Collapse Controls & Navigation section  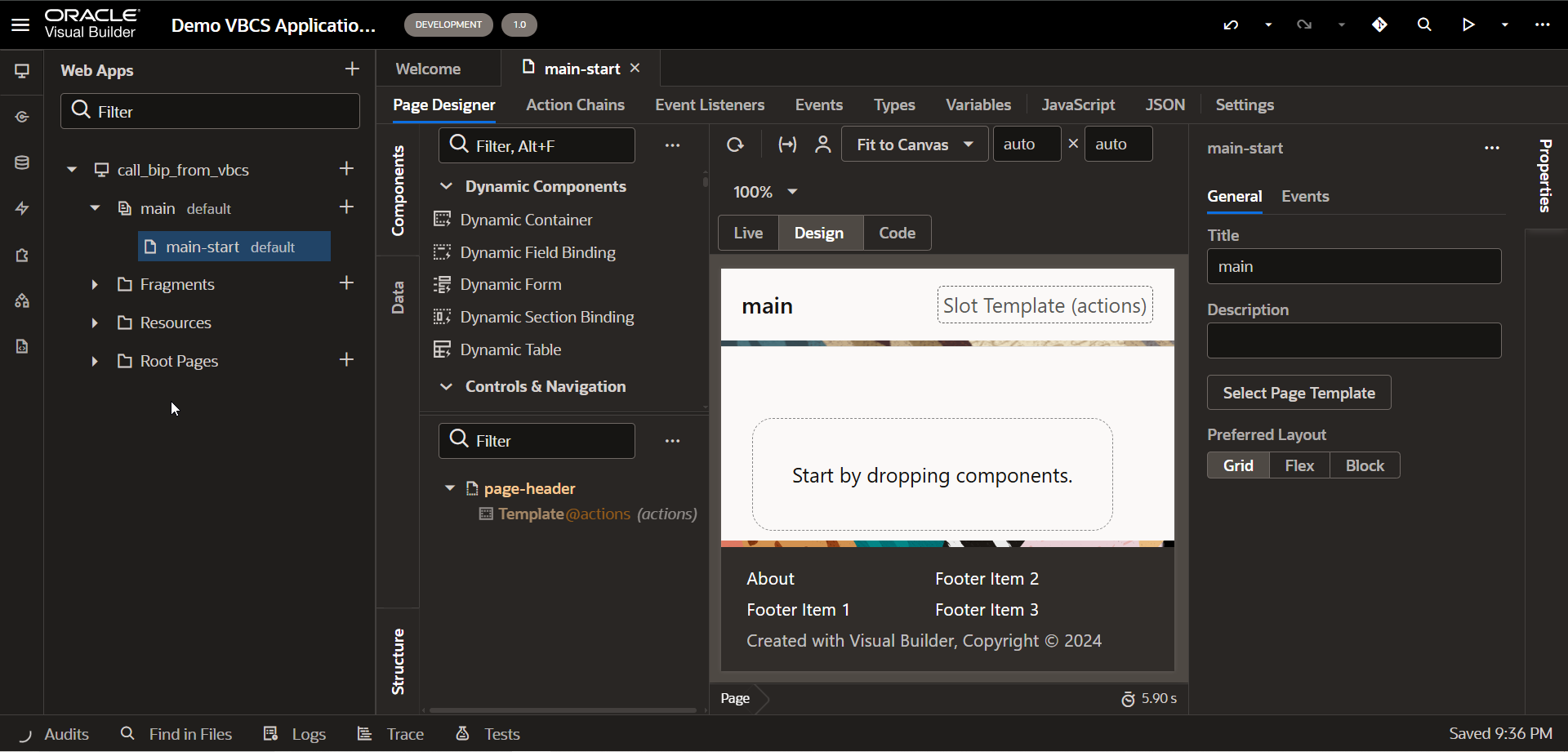pos(446,386)
